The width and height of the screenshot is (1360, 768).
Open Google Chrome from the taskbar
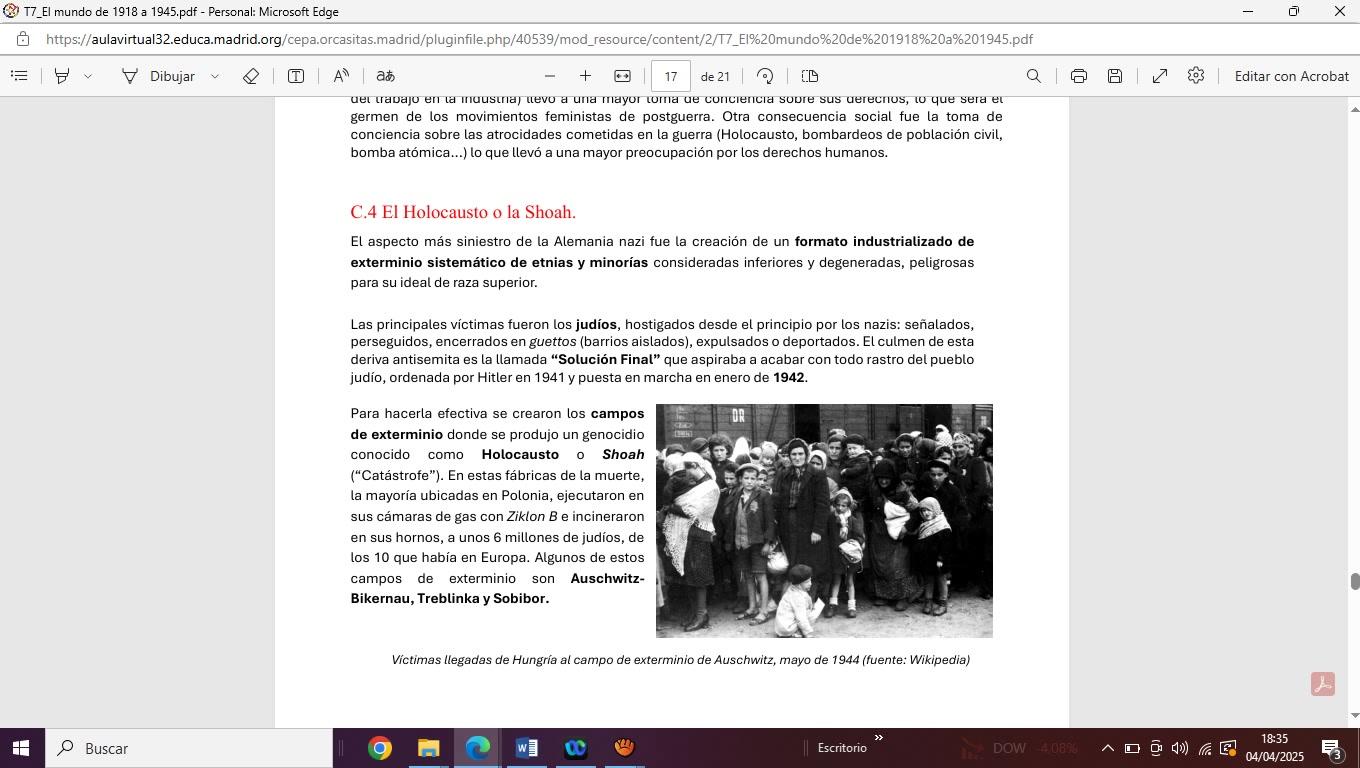point(379,748)
